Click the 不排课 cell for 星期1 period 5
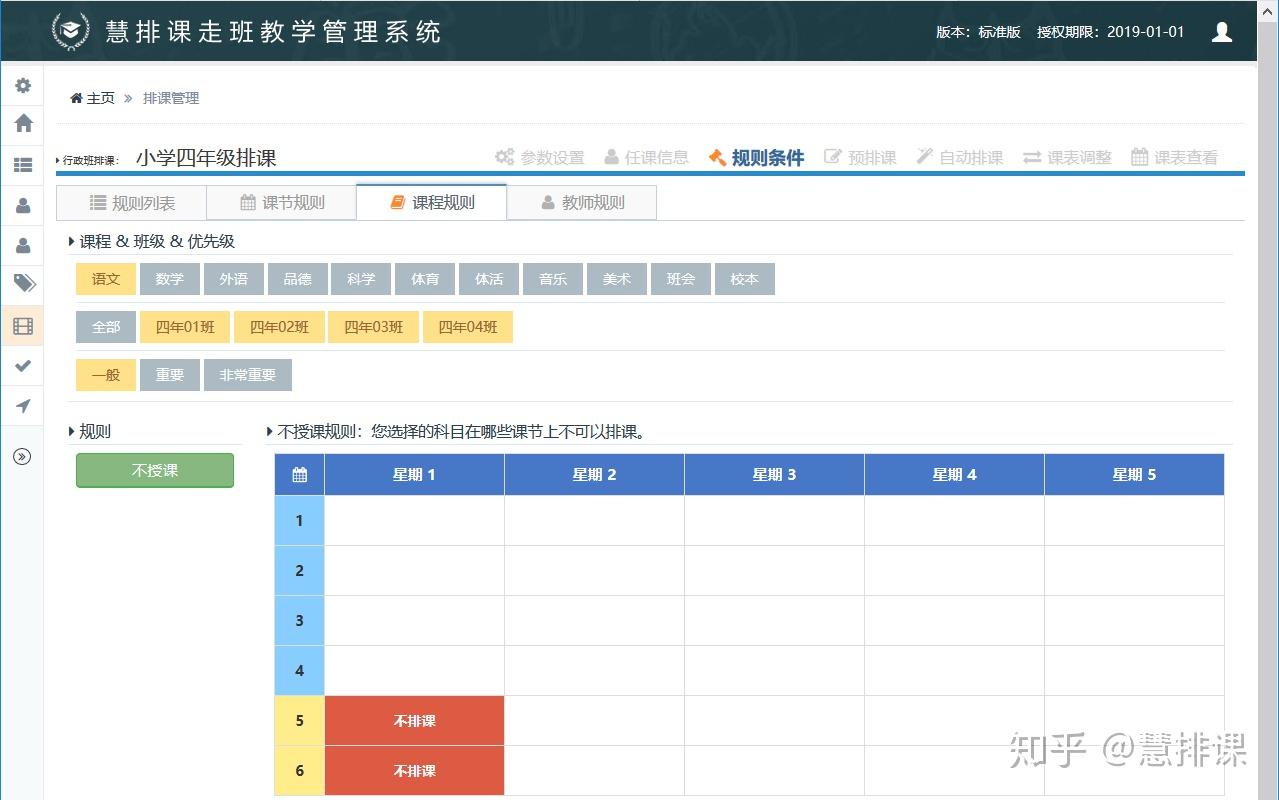The height and width of the screenshot is (800, 1279). coord(413,720)
